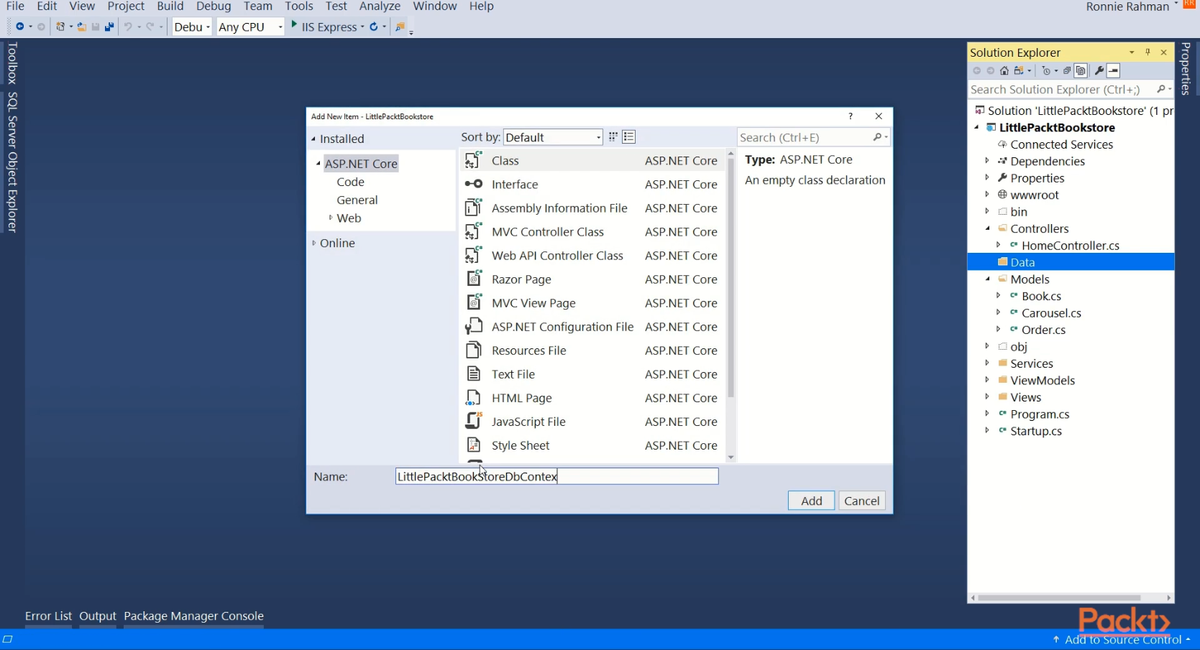This screenshot has width=1200, height=650.
Task: Open the Properties side tab
Action: [x=1186, y=69]
